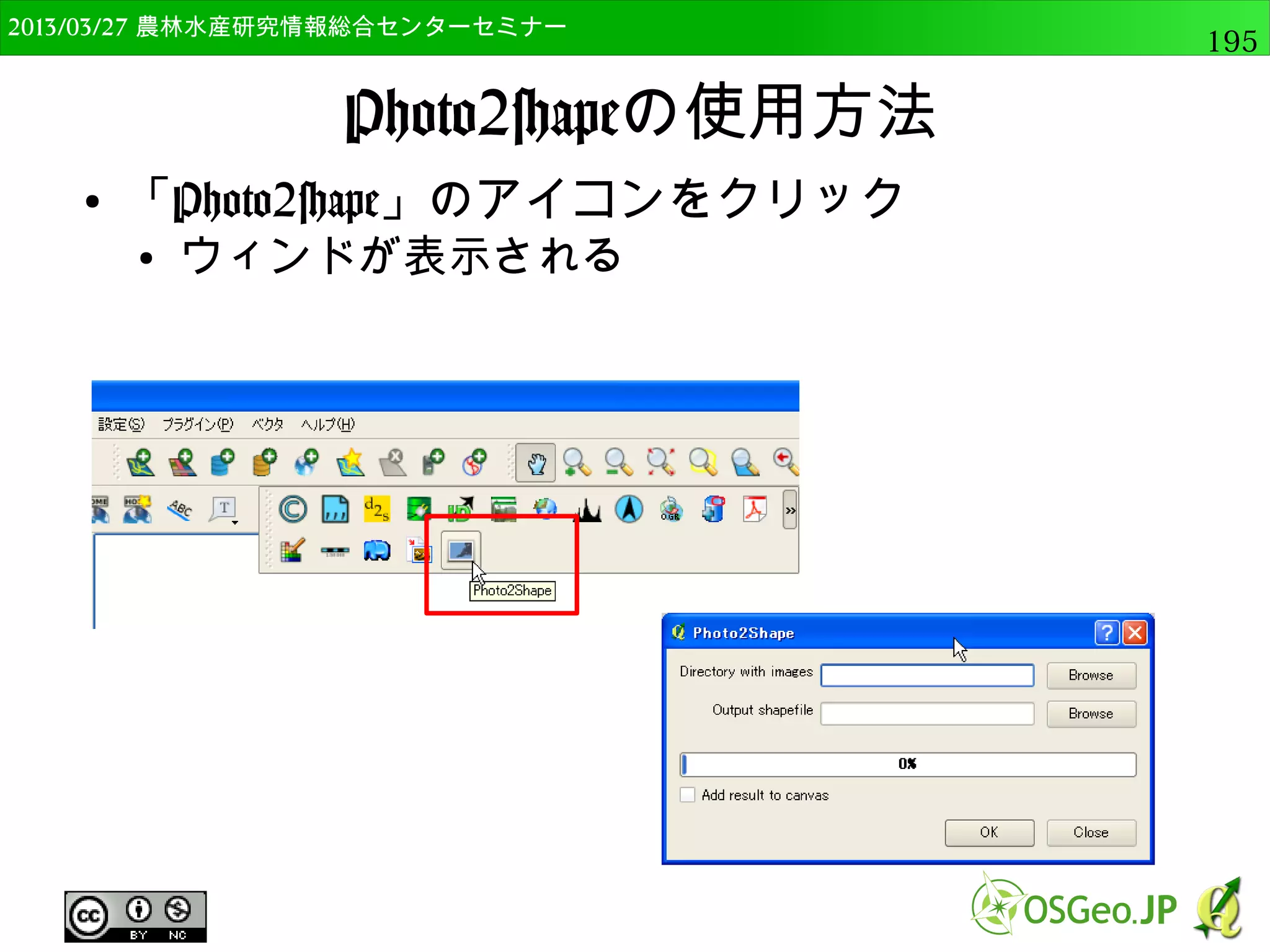1270x952 pixels.
Task: Open the ヘルプ(H) menu
Action: [328, 424]
